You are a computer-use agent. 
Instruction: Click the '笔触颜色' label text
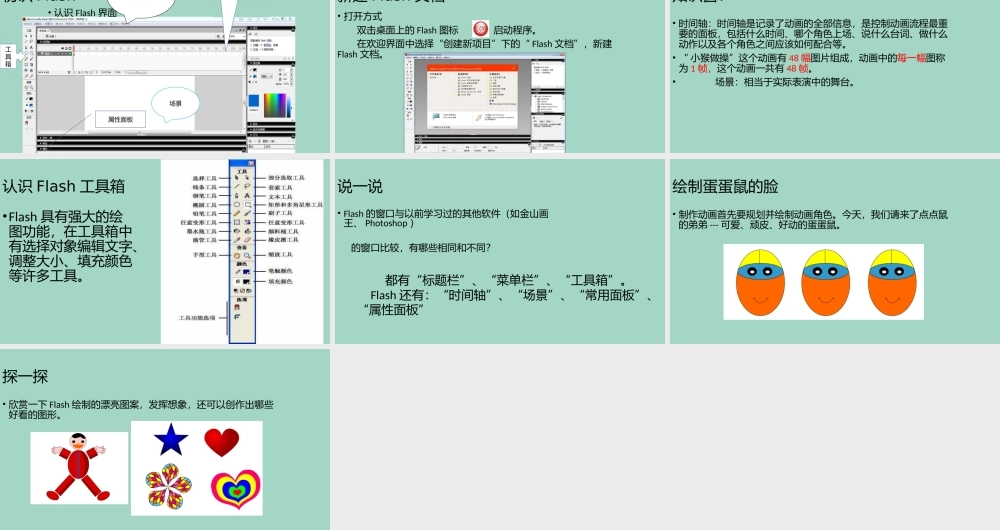coord(280,270)
